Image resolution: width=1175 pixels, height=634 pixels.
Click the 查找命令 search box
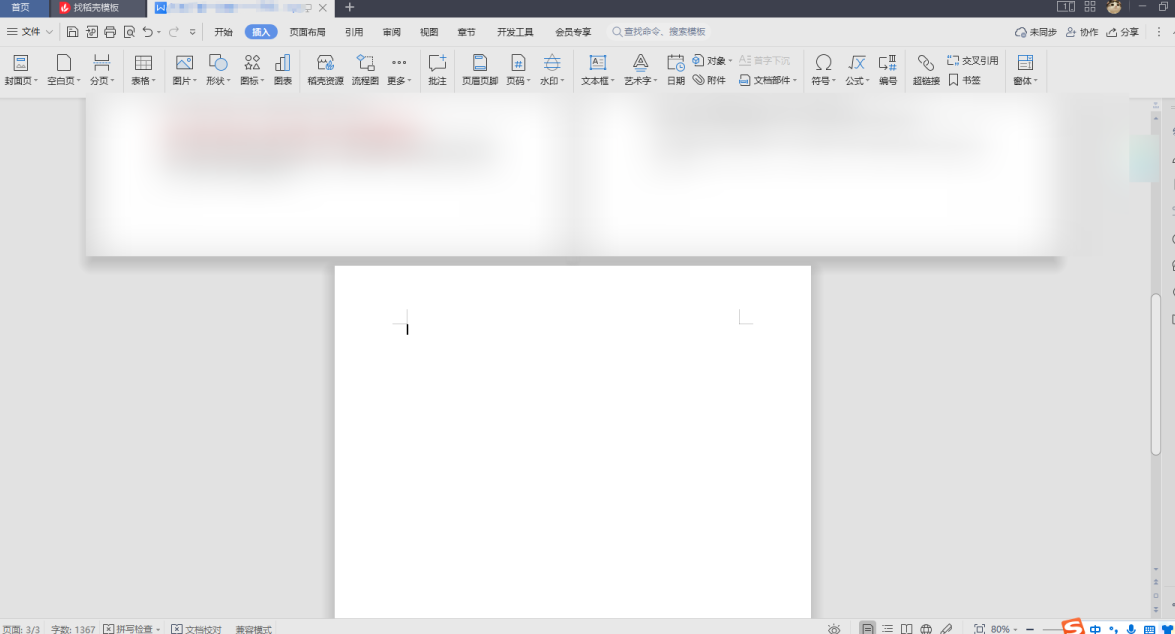point(664,32)
